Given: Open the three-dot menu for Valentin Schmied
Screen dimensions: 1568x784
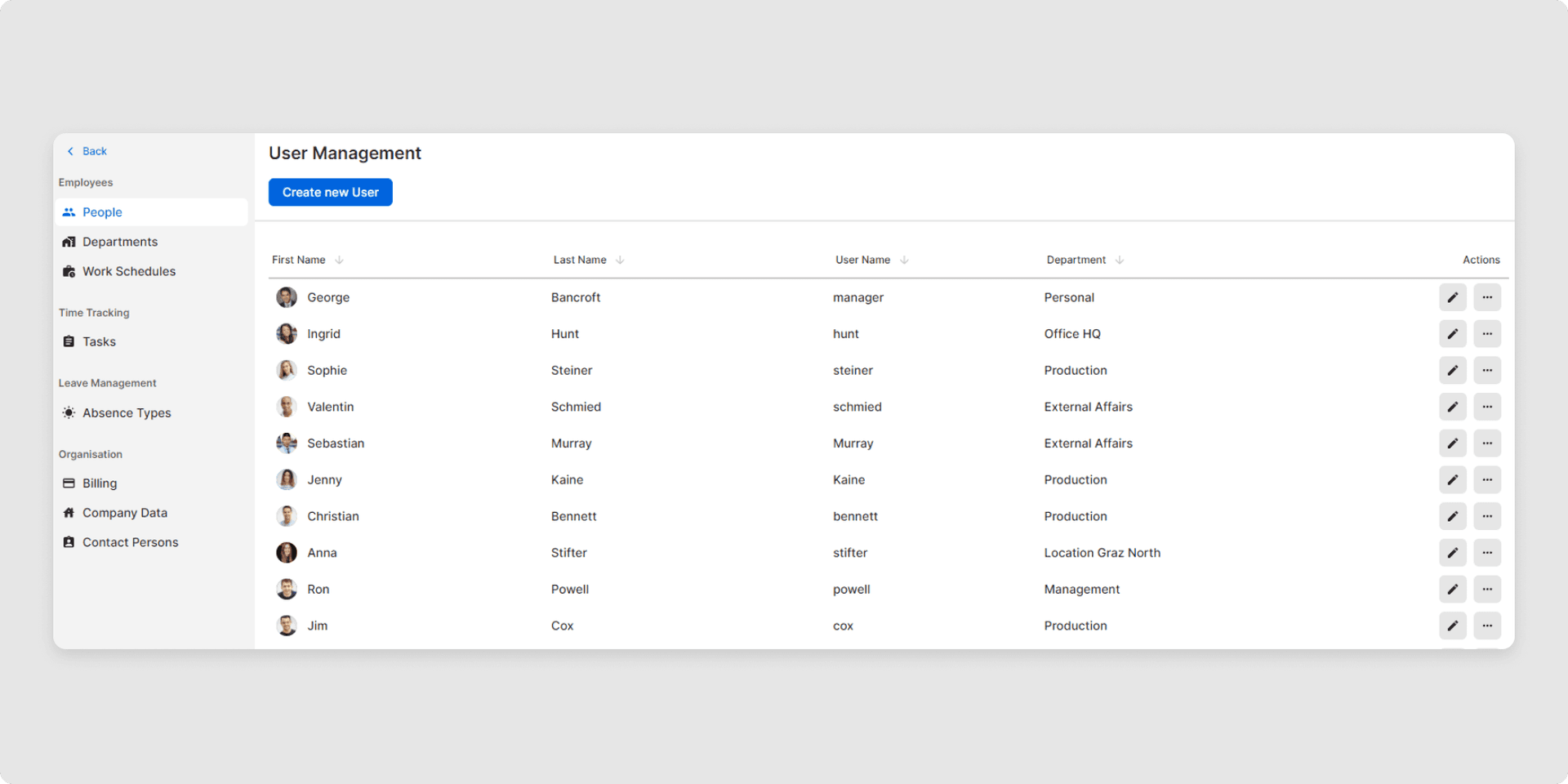Looking at the screenshot, I should tap(1486, 407).
